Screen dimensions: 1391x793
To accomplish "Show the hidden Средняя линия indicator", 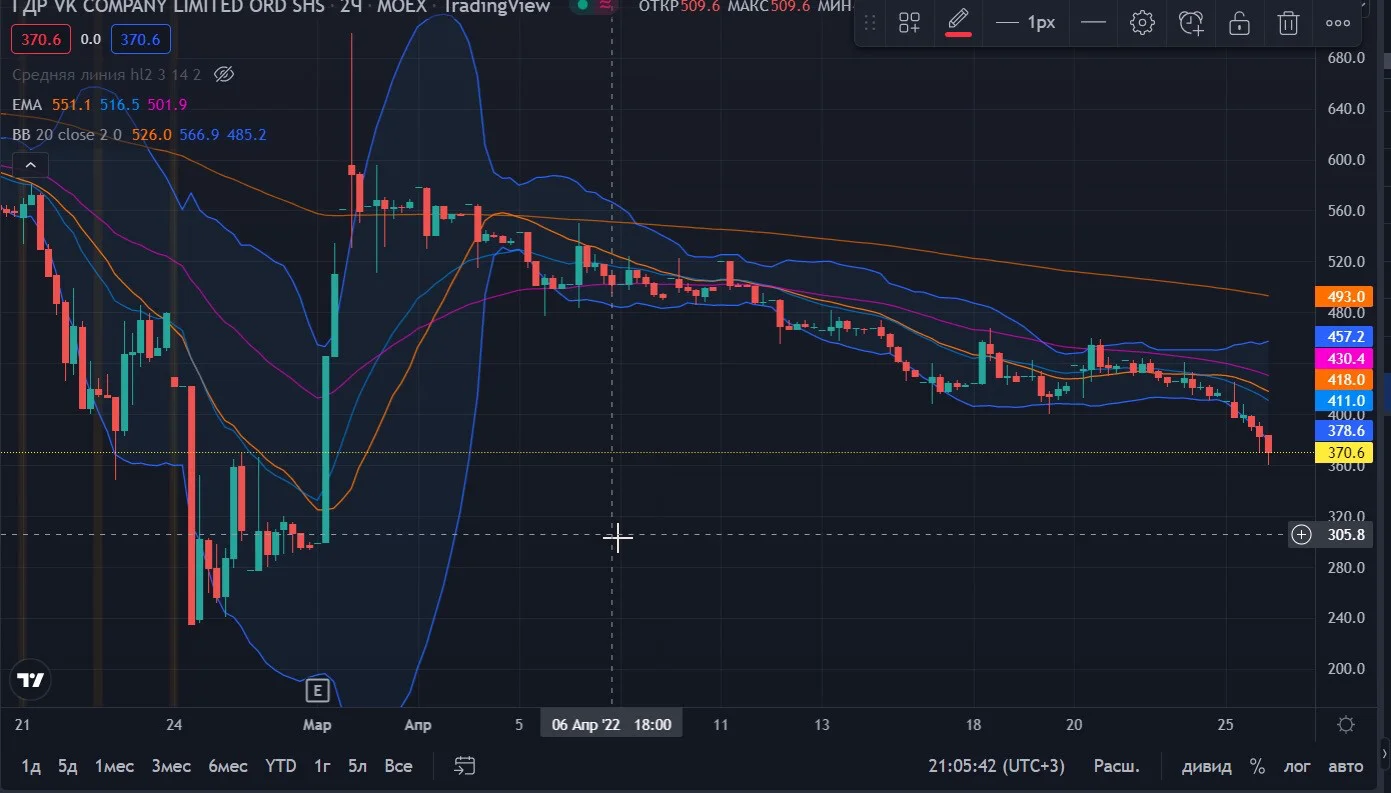I will click(224, 74).
